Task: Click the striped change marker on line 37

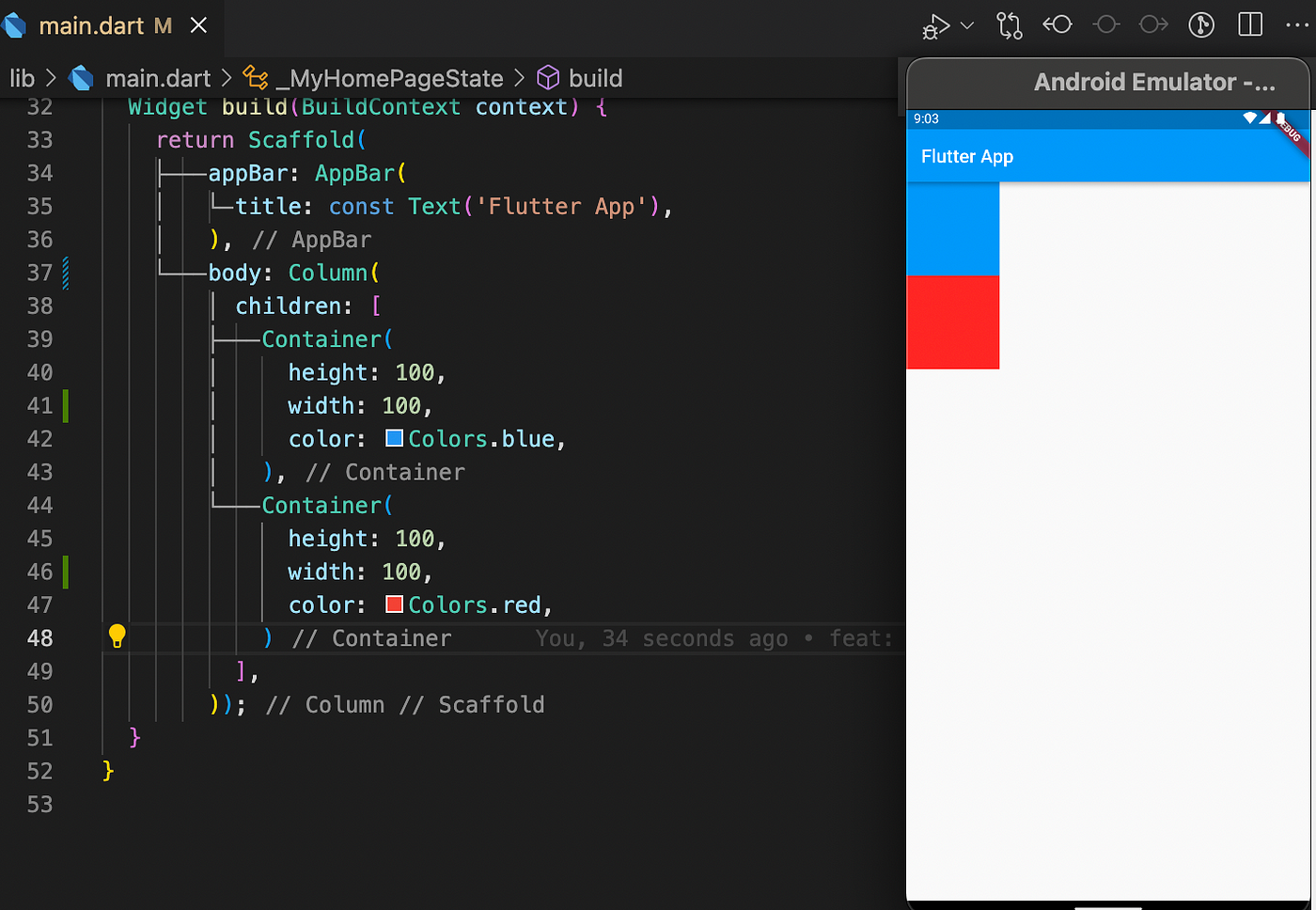Action: coord(66,273)
